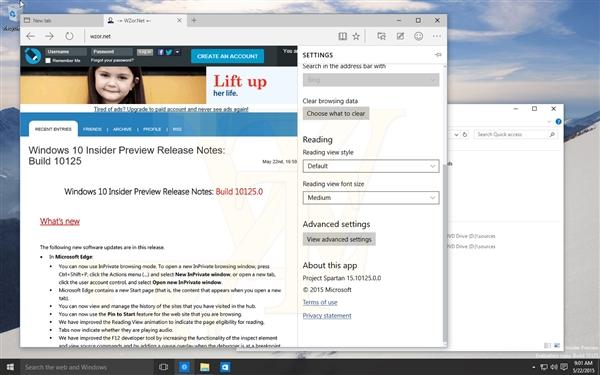Pin the Settings pane with pin icon
The width and height of the screenshot is (600, 375).
(438, 55)
